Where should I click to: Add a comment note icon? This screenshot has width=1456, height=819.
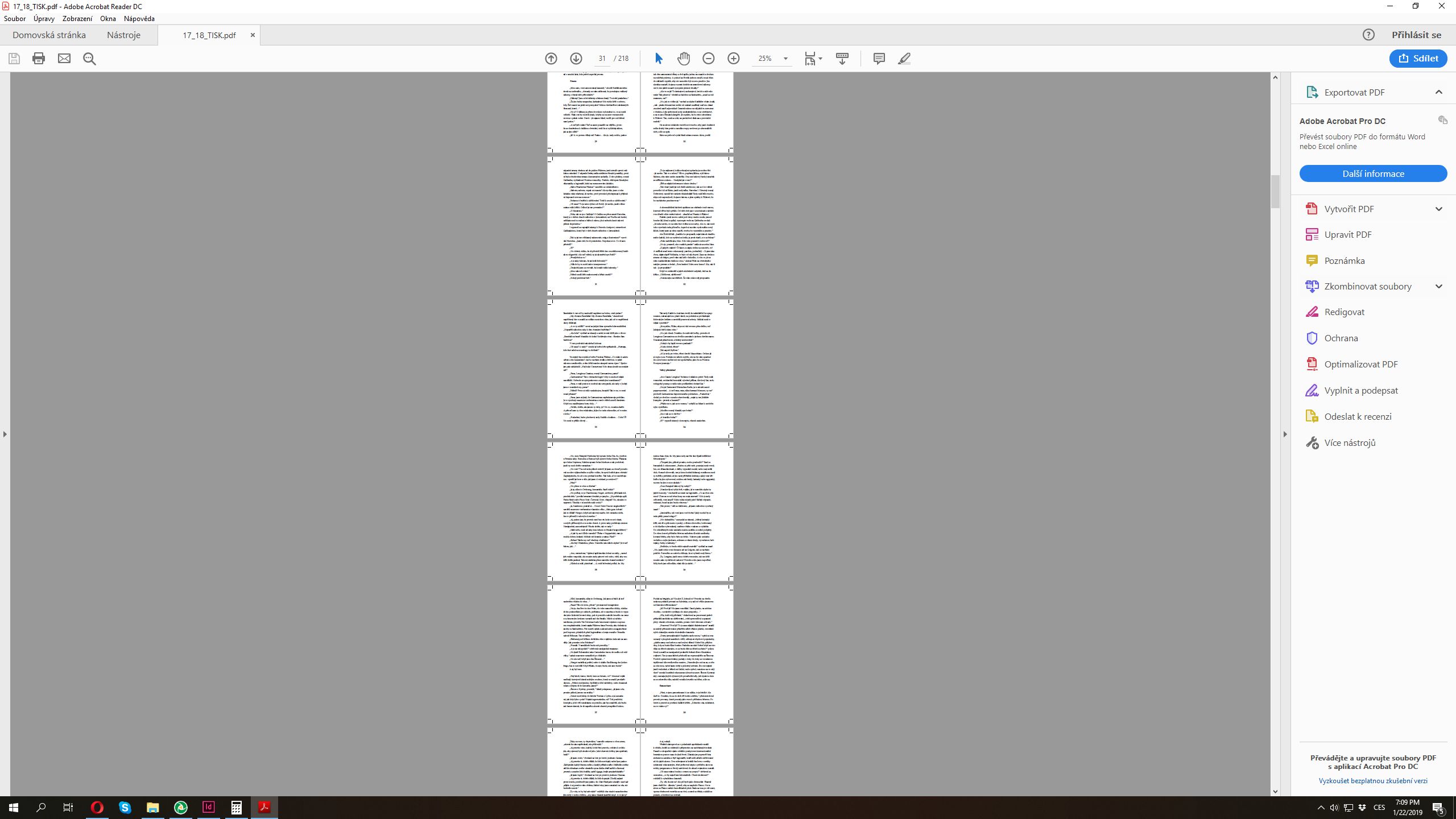[x=879, y=59]
